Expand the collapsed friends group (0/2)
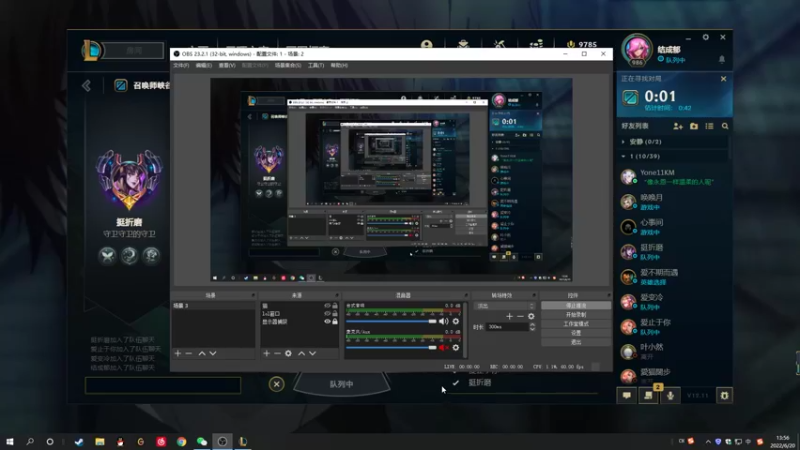Viewport: 800px width, 450px height. pos(623,142)
